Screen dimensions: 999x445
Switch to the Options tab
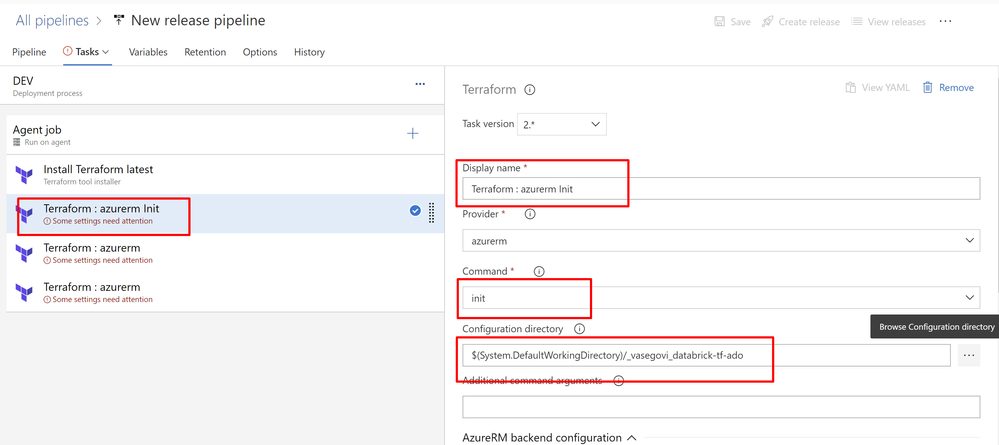[260, 52]
